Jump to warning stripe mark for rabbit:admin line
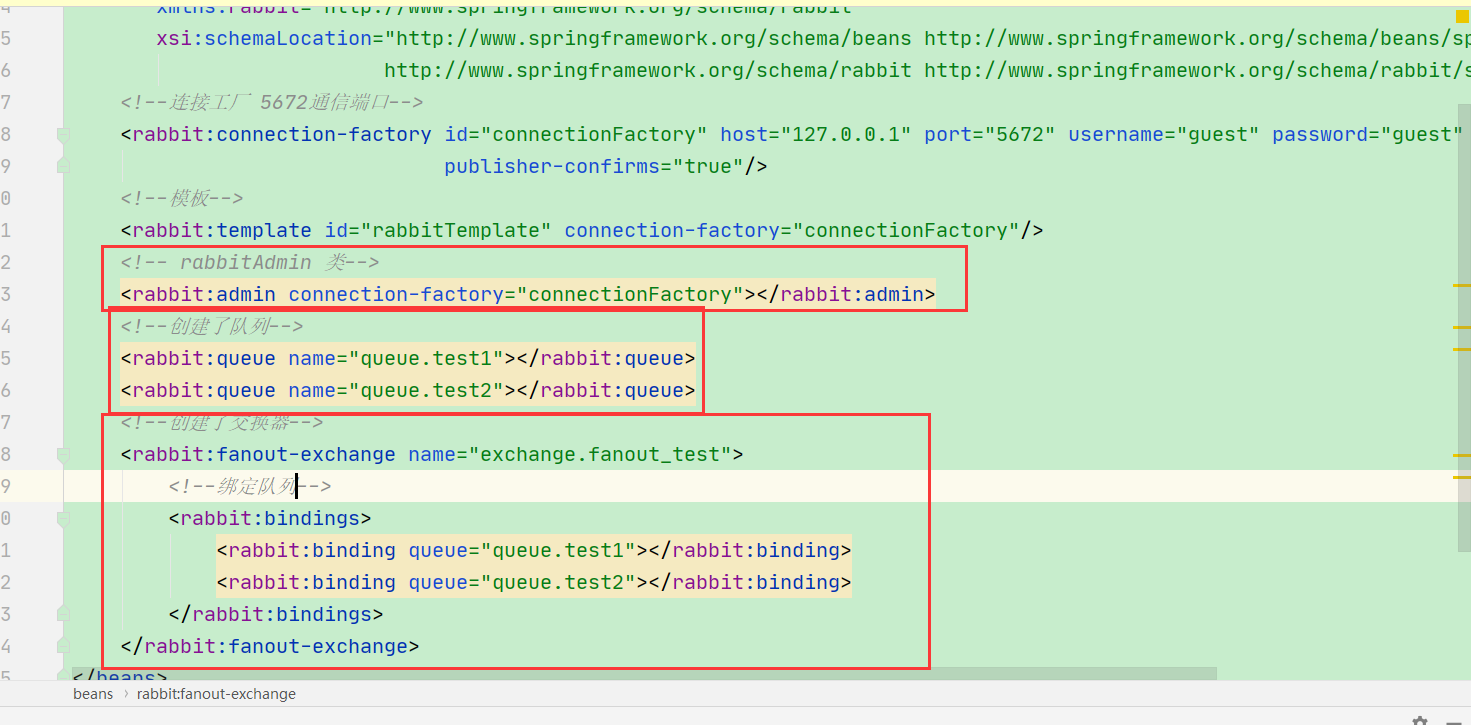The image size is (1471, 725). (x=1462, y=286)
